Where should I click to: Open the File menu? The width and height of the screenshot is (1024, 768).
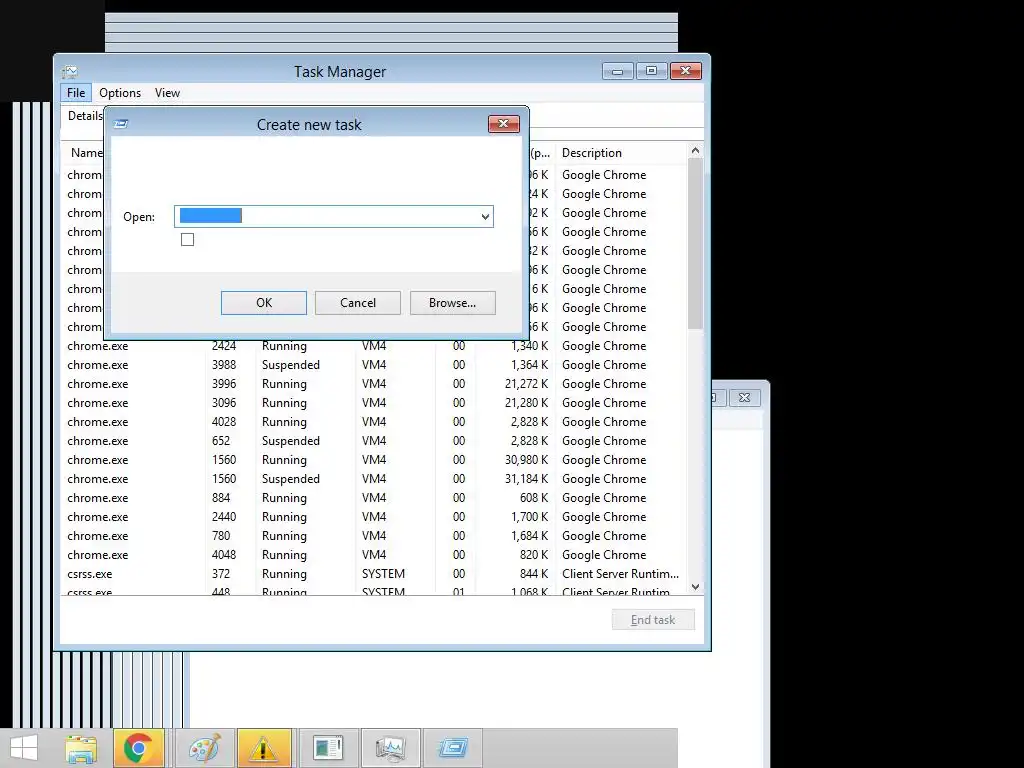point(76,93)
